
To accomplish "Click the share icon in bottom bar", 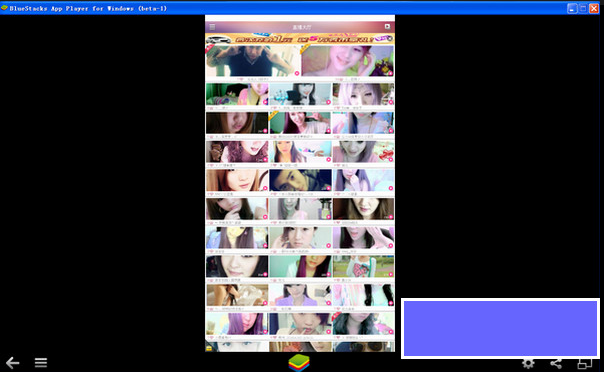I will coord(556,363).
